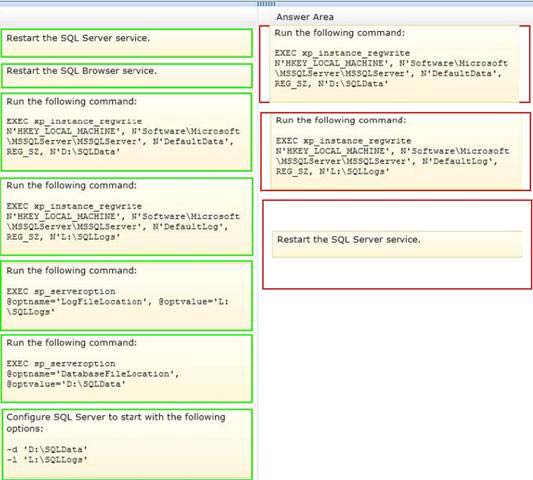Select sp_serveroption LogFileLocation command box
Screen dimensions: 533x480
(126, 295)
